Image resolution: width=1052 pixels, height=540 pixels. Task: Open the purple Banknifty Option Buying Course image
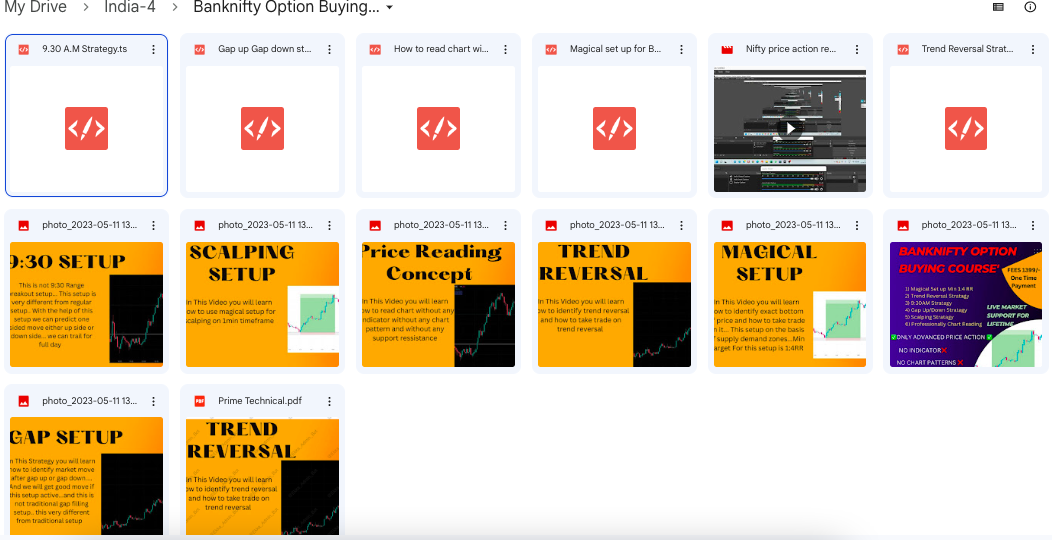[965, 304]
